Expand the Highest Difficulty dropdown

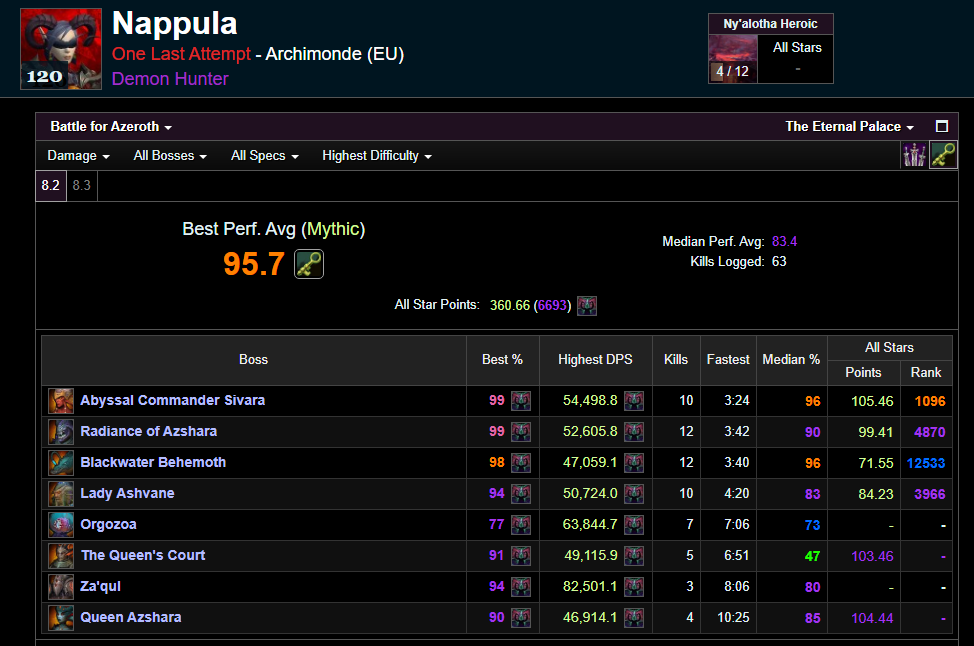tap(376, 156)
